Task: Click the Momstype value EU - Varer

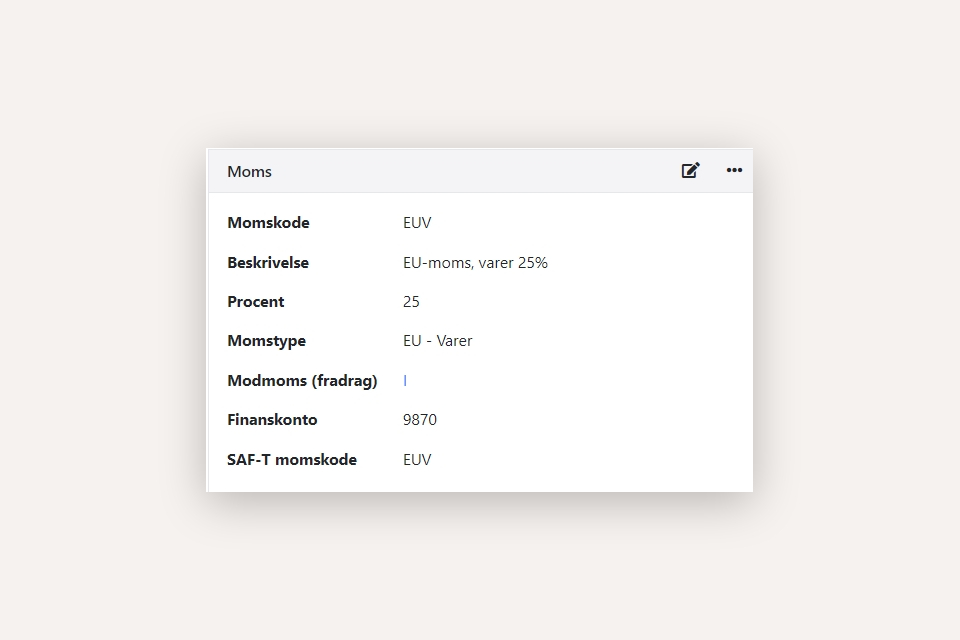Action: [x=437, y=341]
